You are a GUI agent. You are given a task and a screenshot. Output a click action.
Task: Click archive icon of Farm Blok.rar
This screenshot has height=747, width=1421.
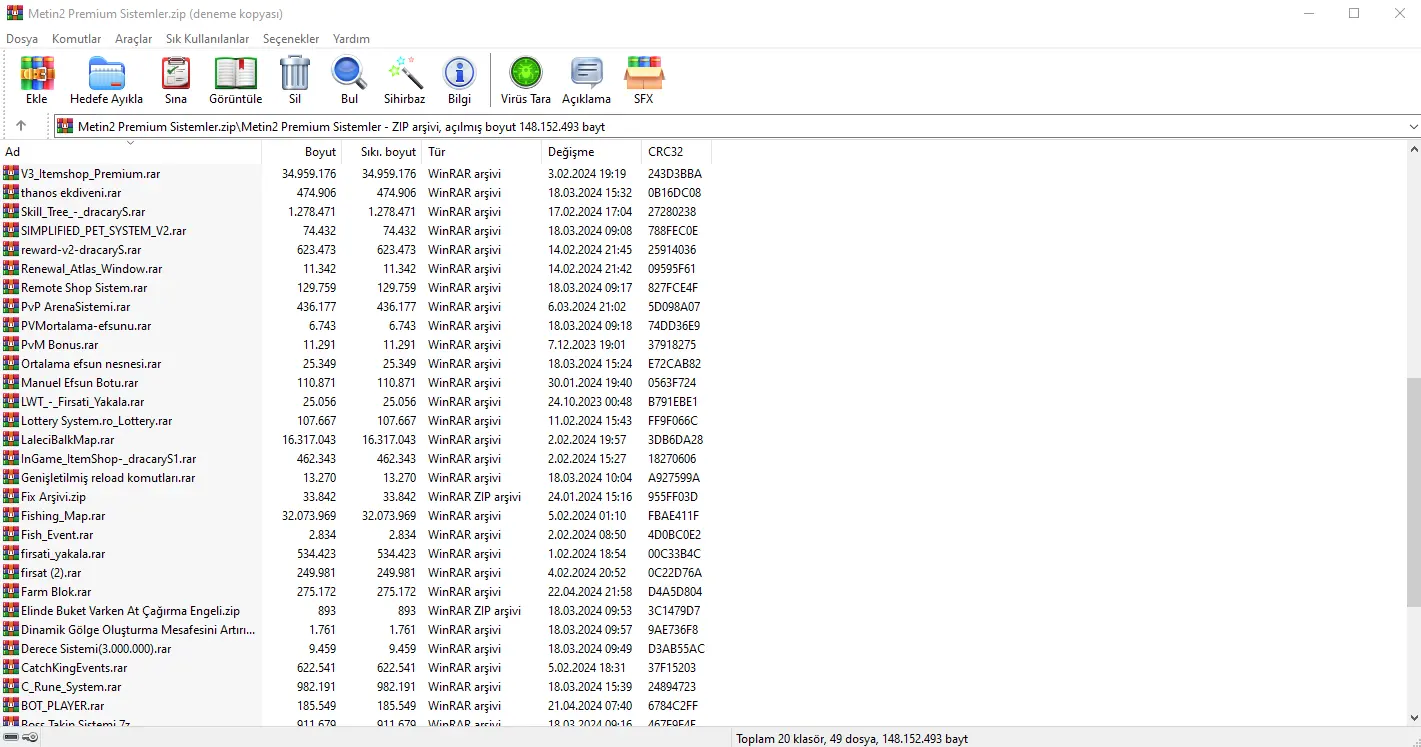click(11, 591)
